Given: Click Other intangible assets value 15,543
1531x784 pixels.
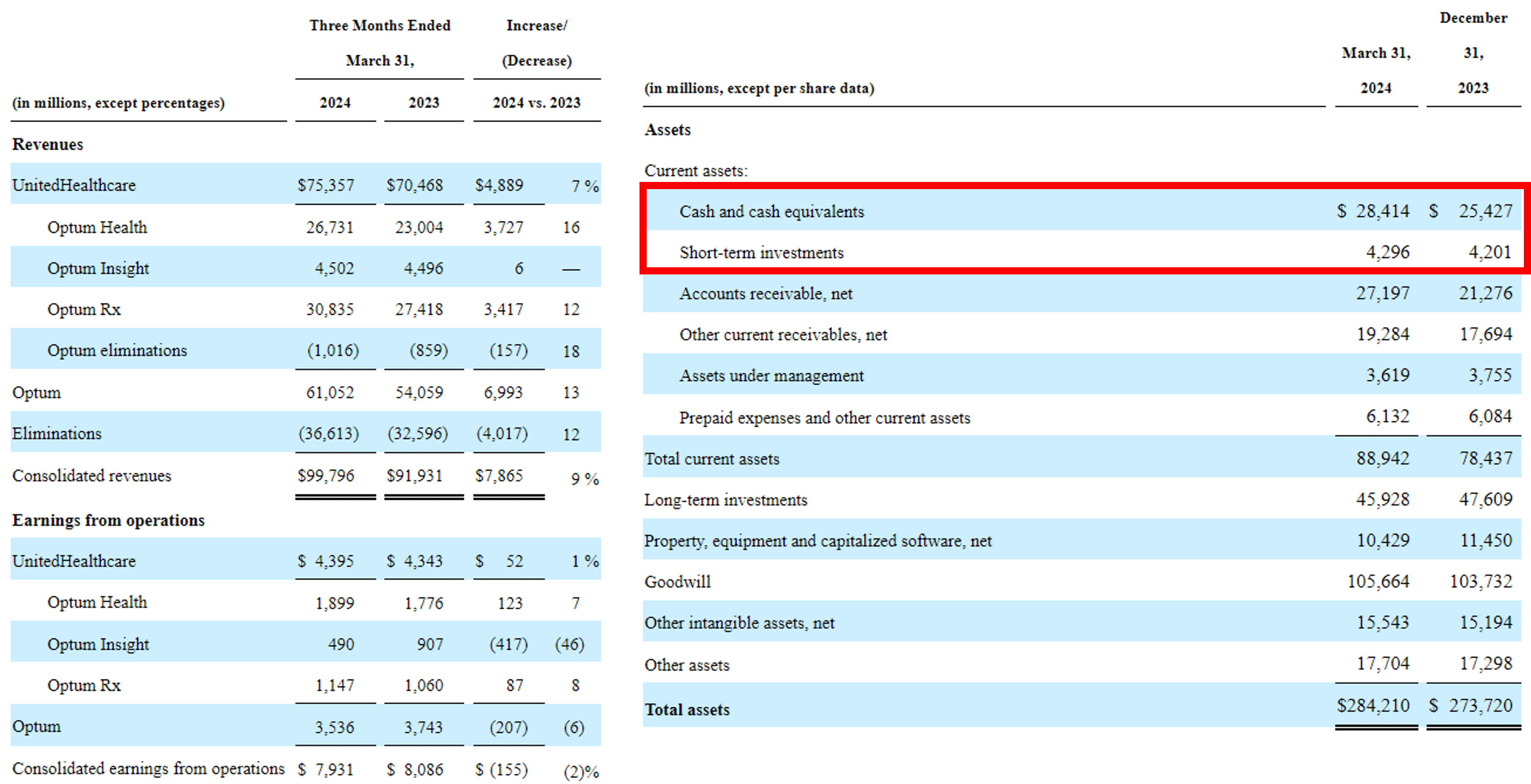Looking at the screenshot, I should pyautogui.click(x=1382, y=622).
